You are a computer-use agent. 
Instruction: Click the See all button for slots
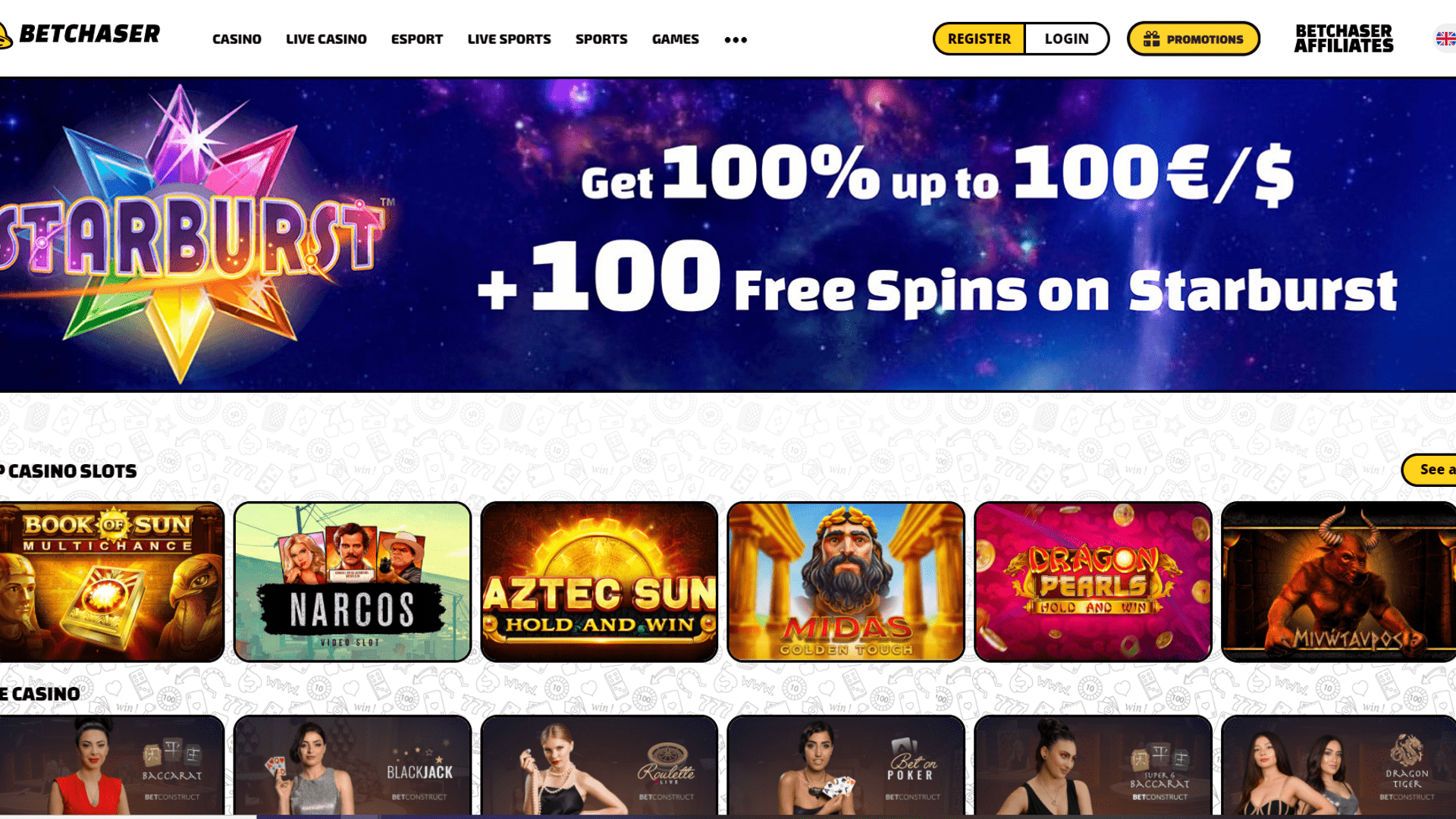tap(1429, 470)
